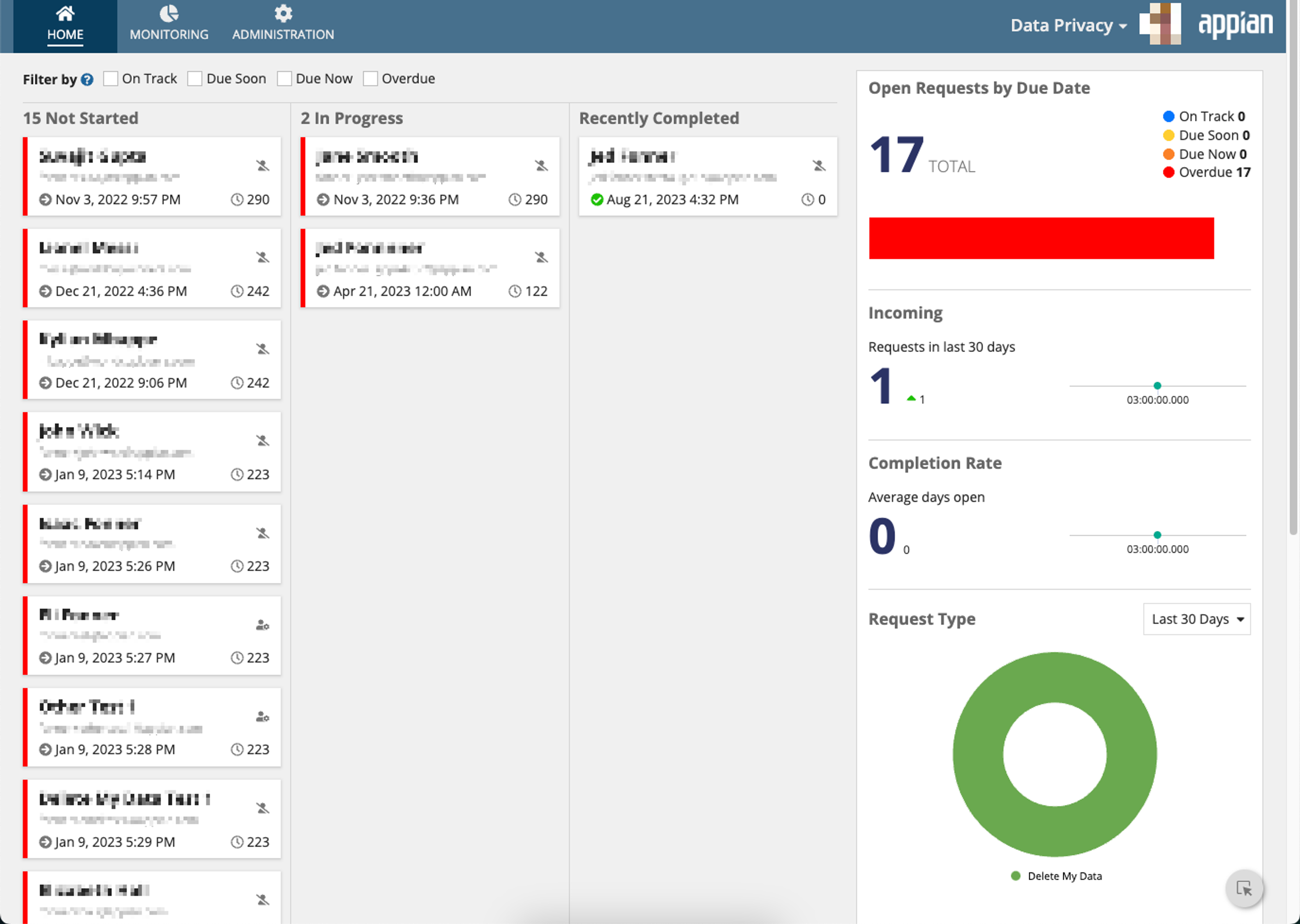Open the request card dated Jan 9, 2023 5:14 PM
Viewport: 1300px width, 924px height.
point(152,452)
